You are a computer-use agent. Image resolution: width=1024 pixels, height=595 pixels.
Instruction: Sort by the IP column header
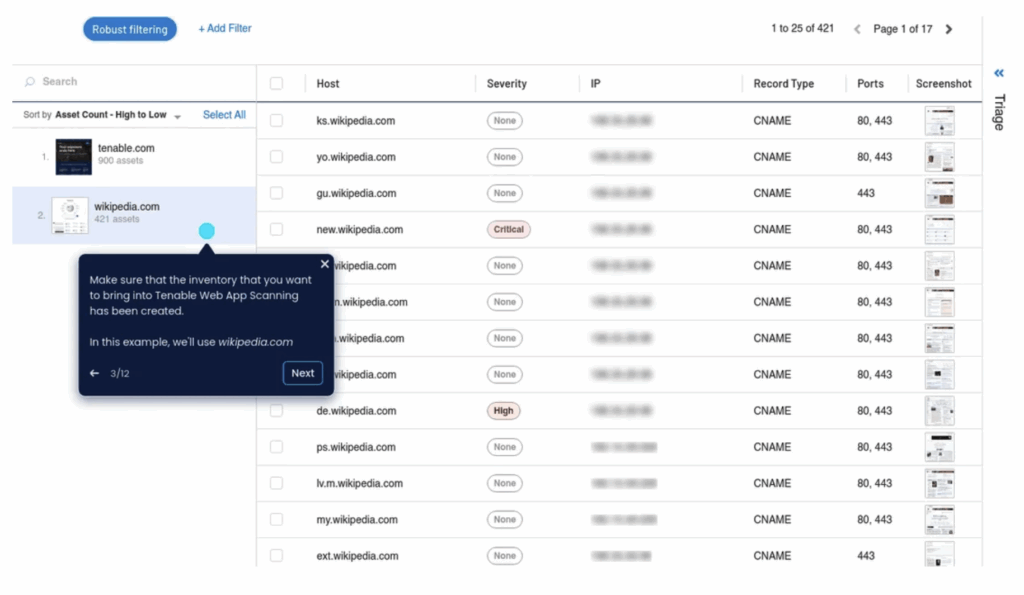coord(596,84)
